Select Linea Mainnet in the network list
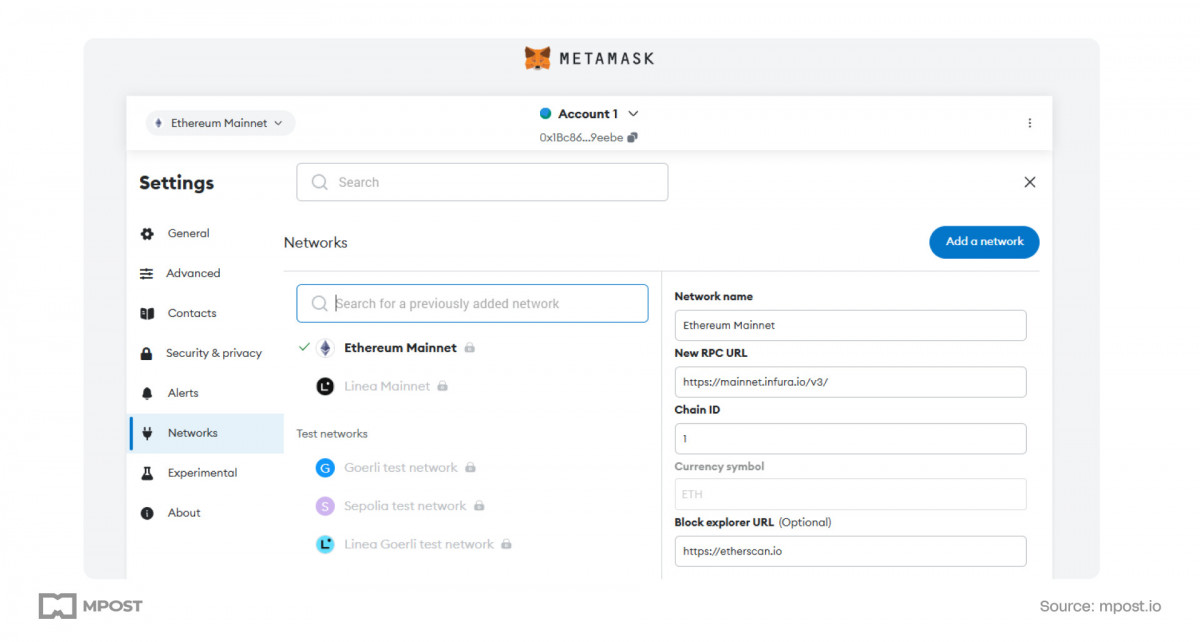This screenshot has height=642, width=1200. (387, 386)
